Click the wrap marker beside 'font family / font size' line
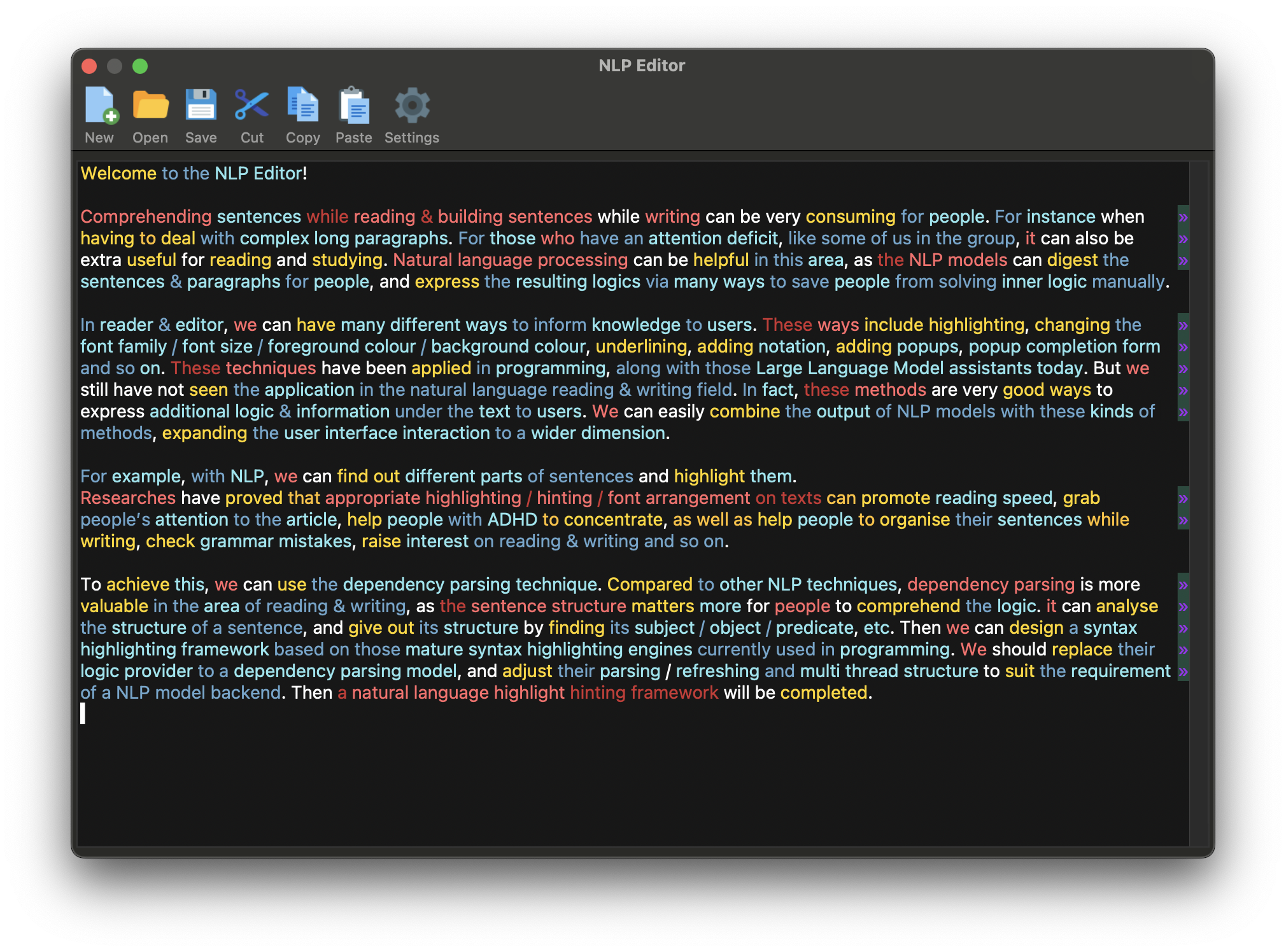Image resolution: width=1286 pixels, height=952 pixels. (1183, 347)
